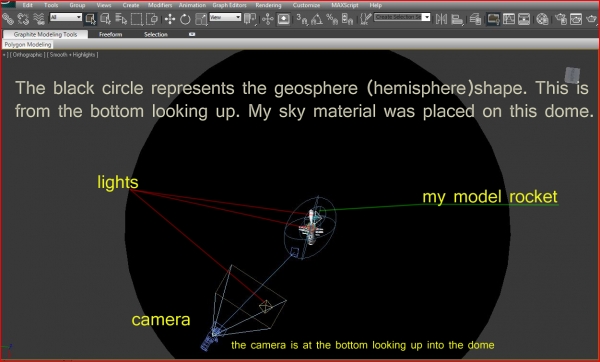The width and height of the screenshot is (600, 362).
Task: Open the Use Pivot Point Center flyout
Action: click(250, 19)
